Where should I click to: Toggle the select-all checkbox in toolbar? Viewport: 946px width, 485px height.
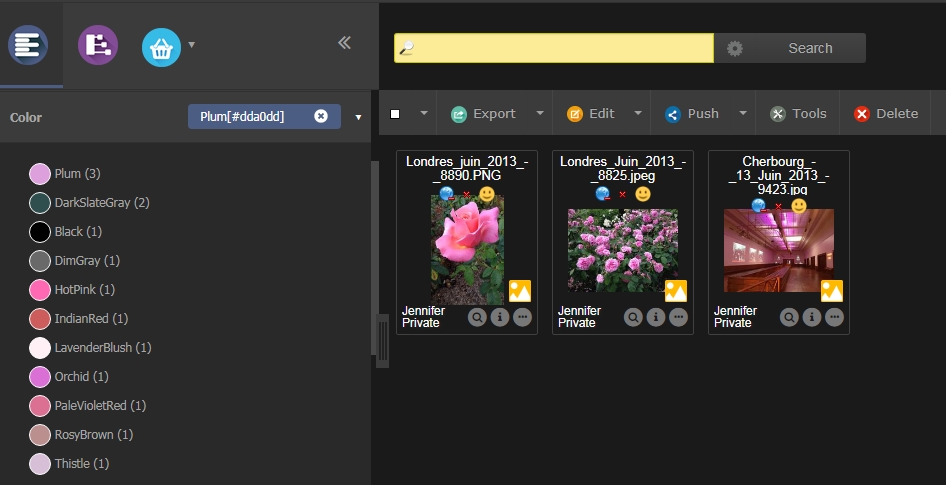[x=396, y=114]
